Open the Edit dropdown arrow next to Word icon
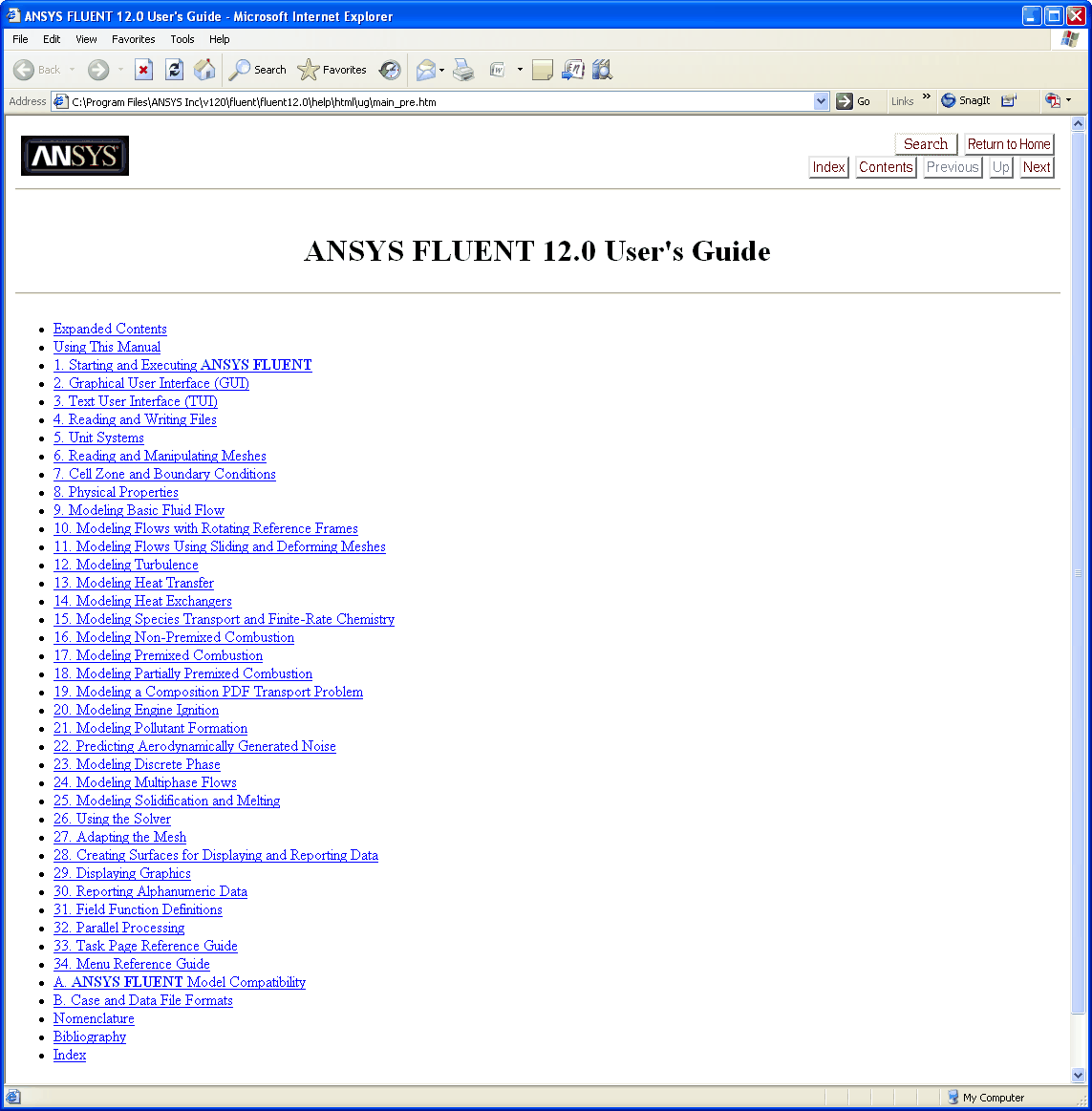Screen dimensions: 1092x1111 pyautogui.click(x=520, y=70)
